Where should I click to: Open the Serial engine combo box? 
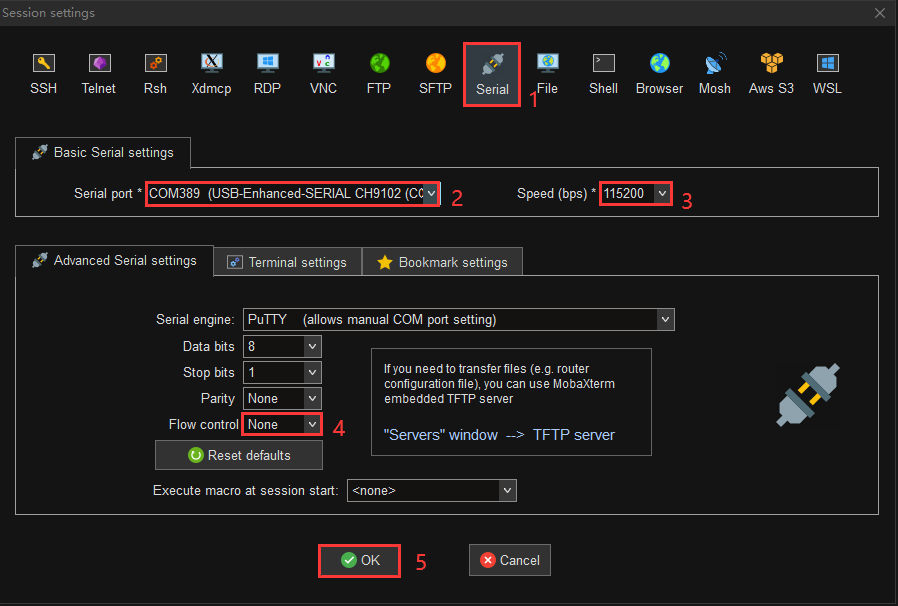pos(665,320)
